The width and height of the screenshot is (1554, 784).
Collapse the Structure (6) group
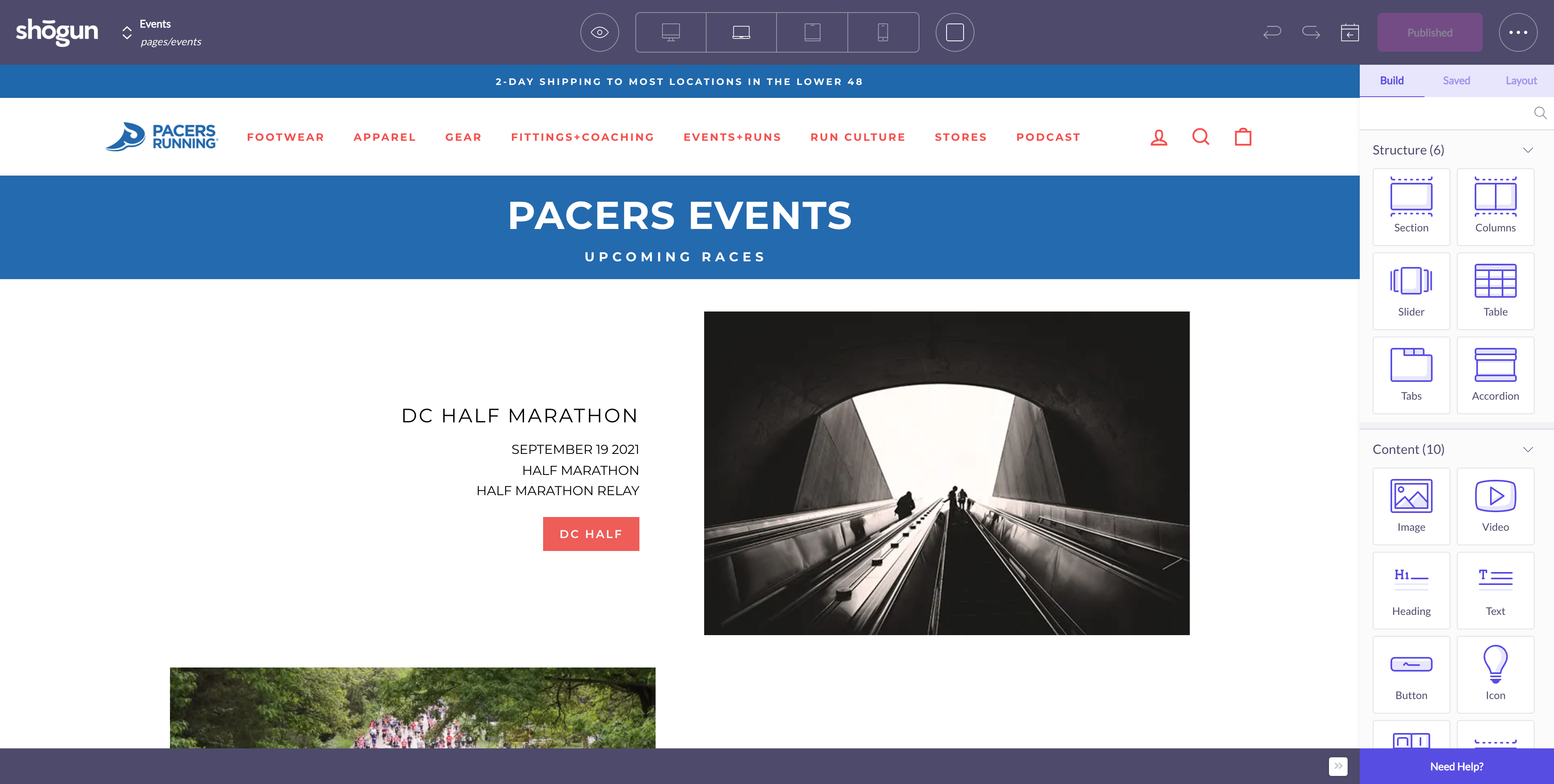[x=1528, y=150]
